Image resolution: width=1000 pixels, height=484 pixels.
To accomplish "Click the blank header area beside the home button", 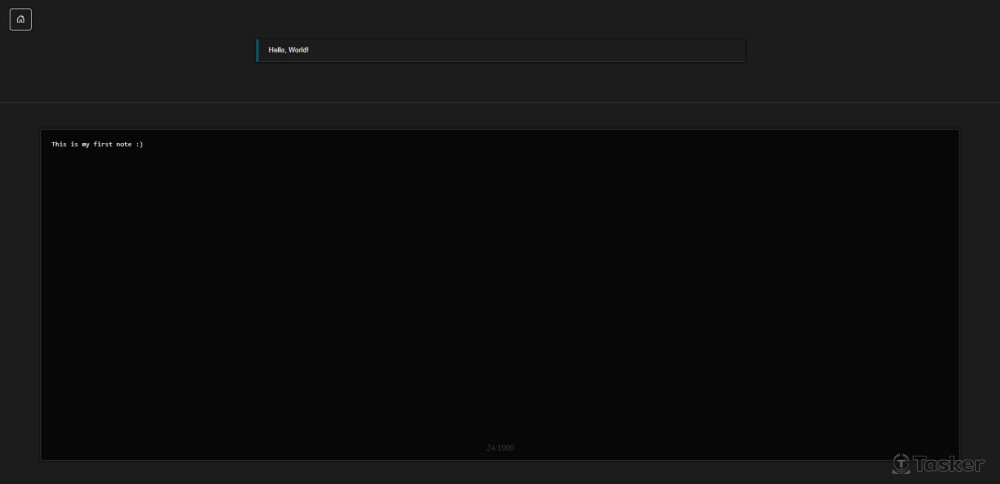I will pyautogui.click(x=120, y=19).
